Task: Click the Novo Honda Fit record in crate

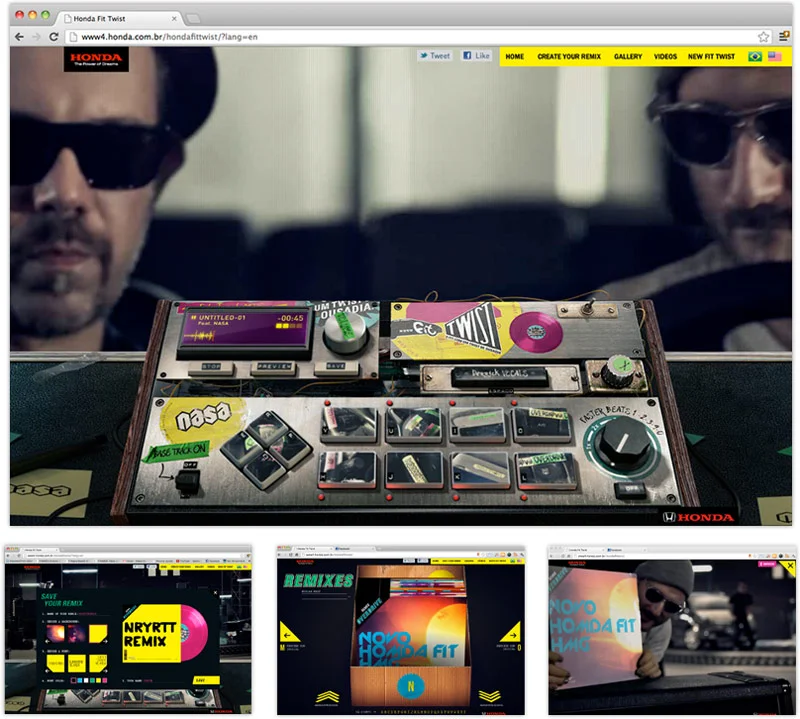Action: click(x=411, y=633)
